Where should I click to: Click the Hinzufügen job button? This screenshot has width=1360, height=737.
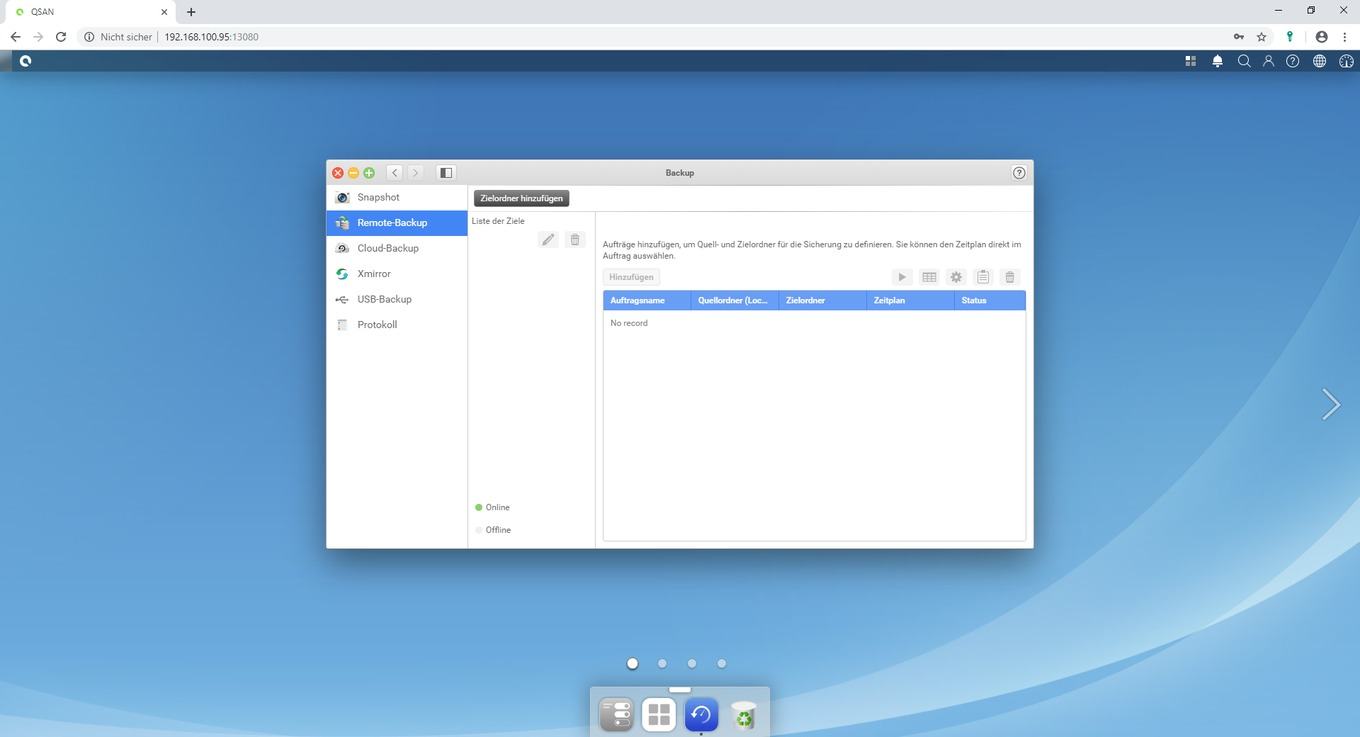[x=631, y=277]
